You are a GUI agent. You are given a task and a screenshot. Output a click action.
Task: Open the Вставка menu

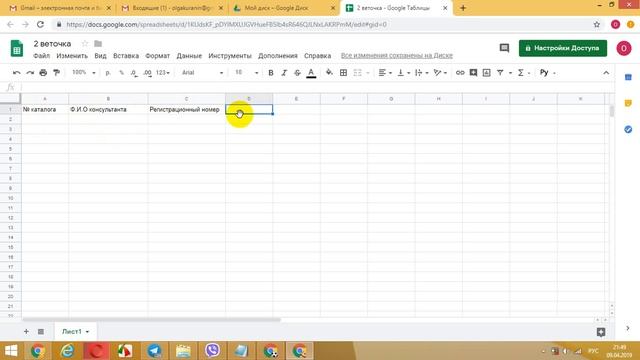126,56
